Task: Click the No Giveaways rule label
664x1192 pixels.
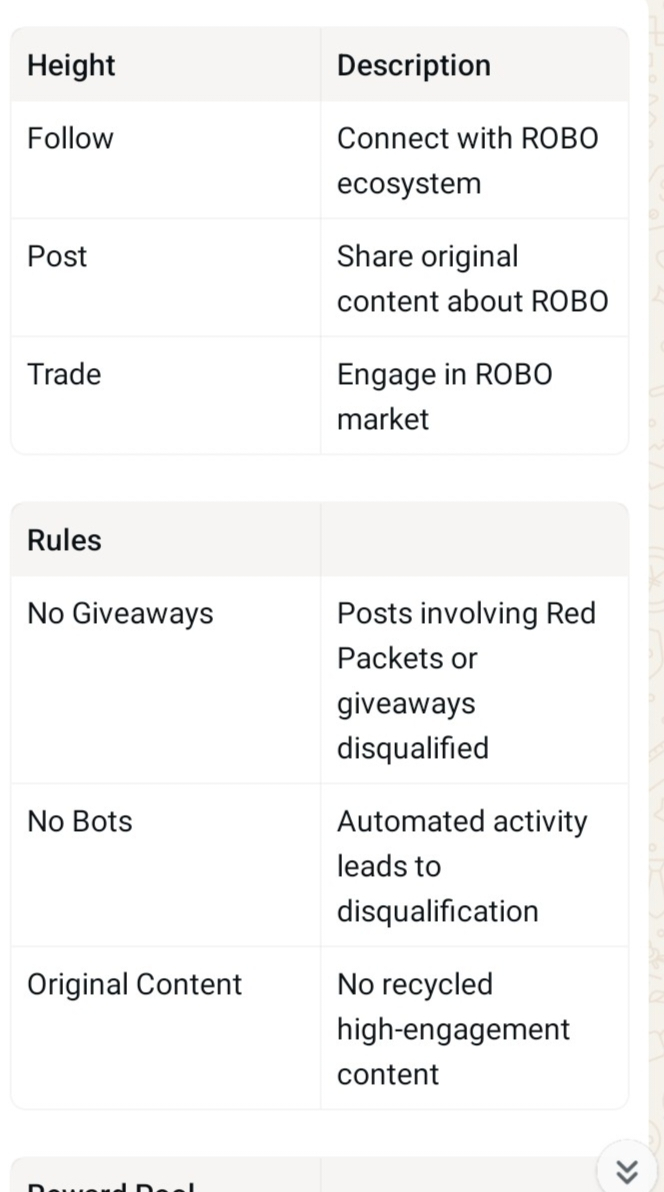Action: click(120, 613)
